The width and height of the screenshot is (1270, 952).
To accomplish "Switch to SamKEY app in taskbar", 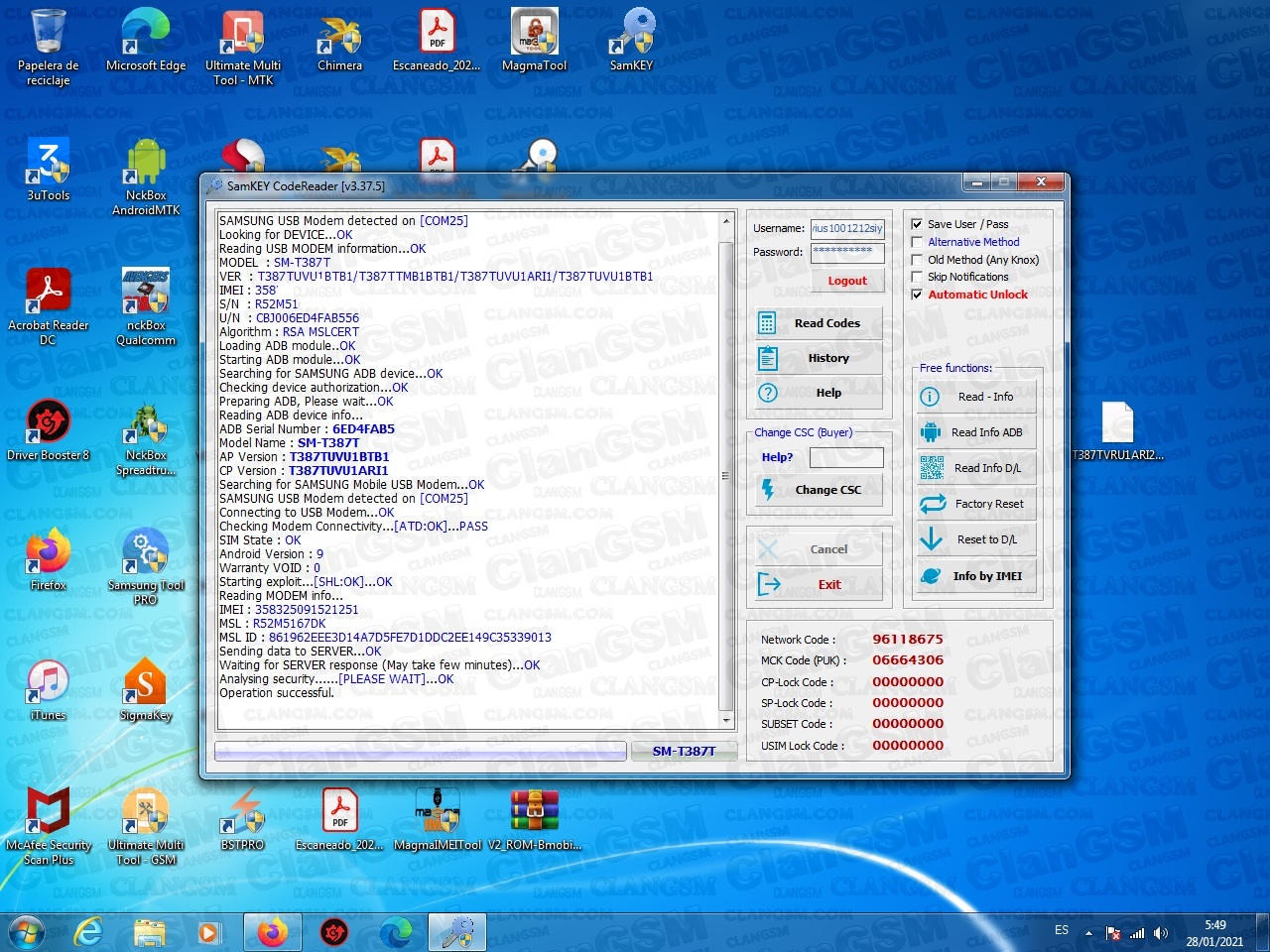I will pos(457,932).
